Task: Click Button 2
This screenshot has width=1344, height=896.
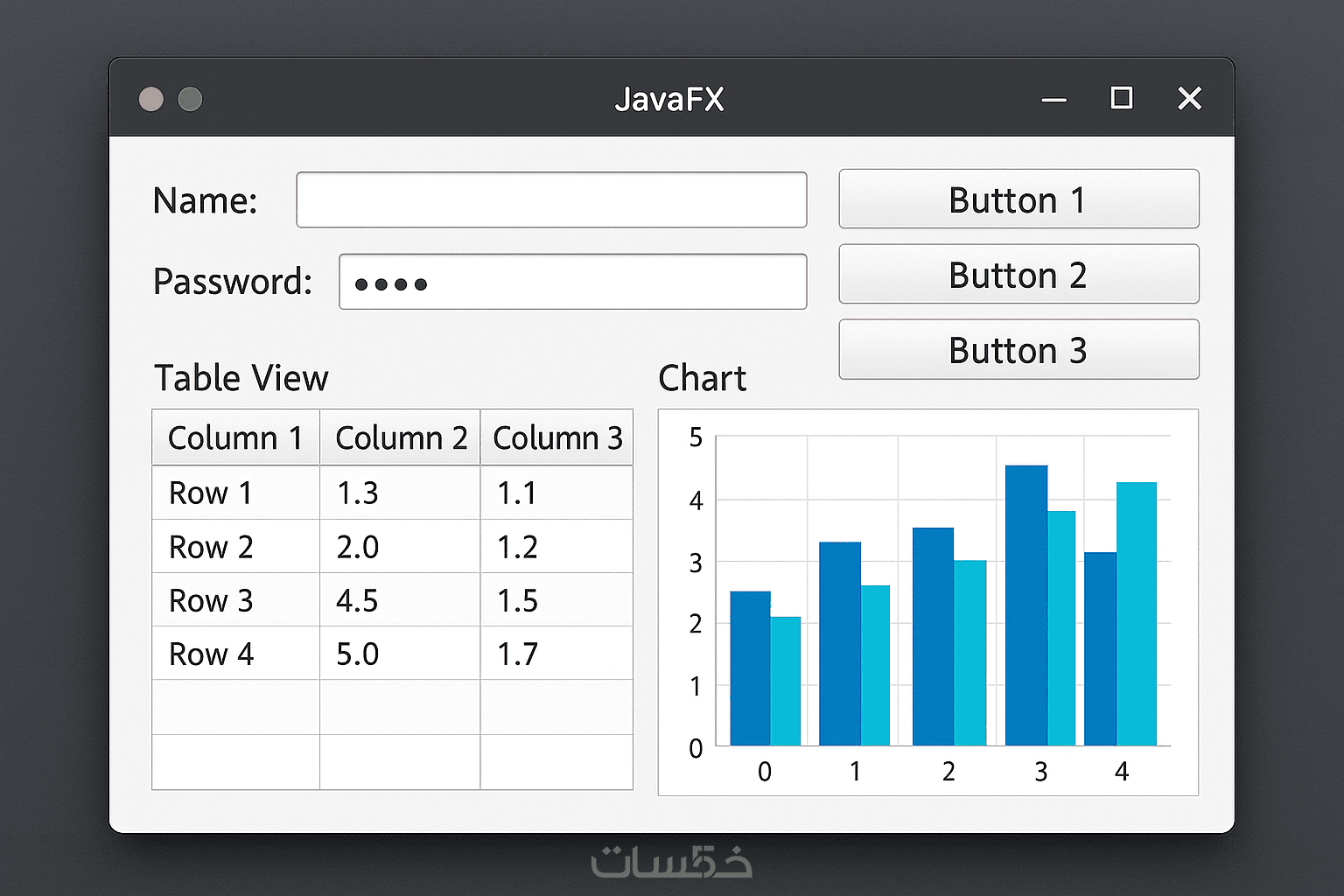Action: [1018, 275]
